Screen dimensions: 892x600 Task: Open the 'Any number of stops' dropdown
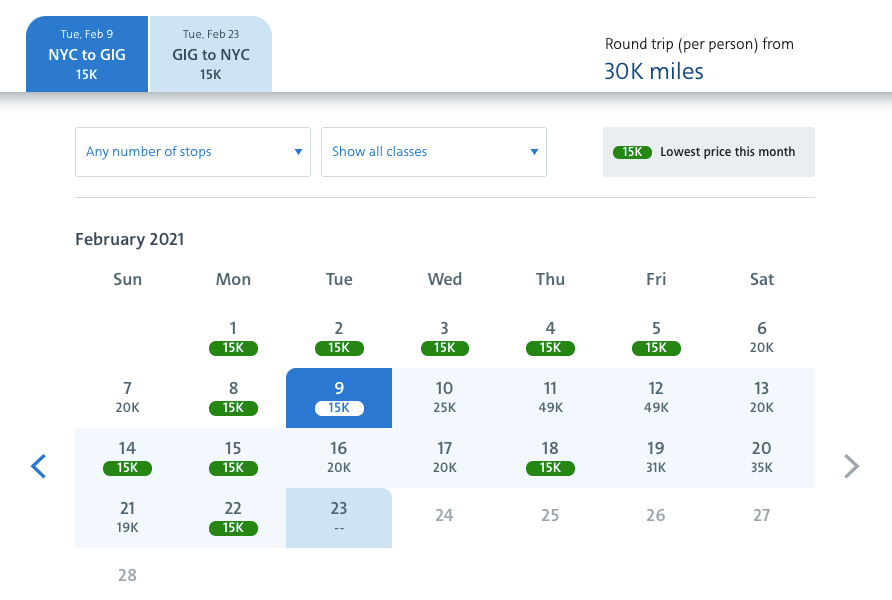point(193,152)
